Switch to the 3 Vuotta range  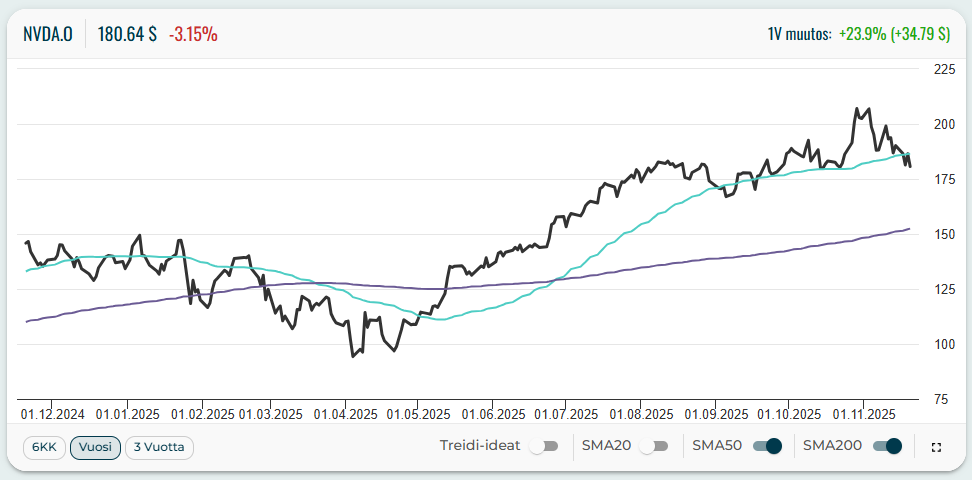(159, 447)
